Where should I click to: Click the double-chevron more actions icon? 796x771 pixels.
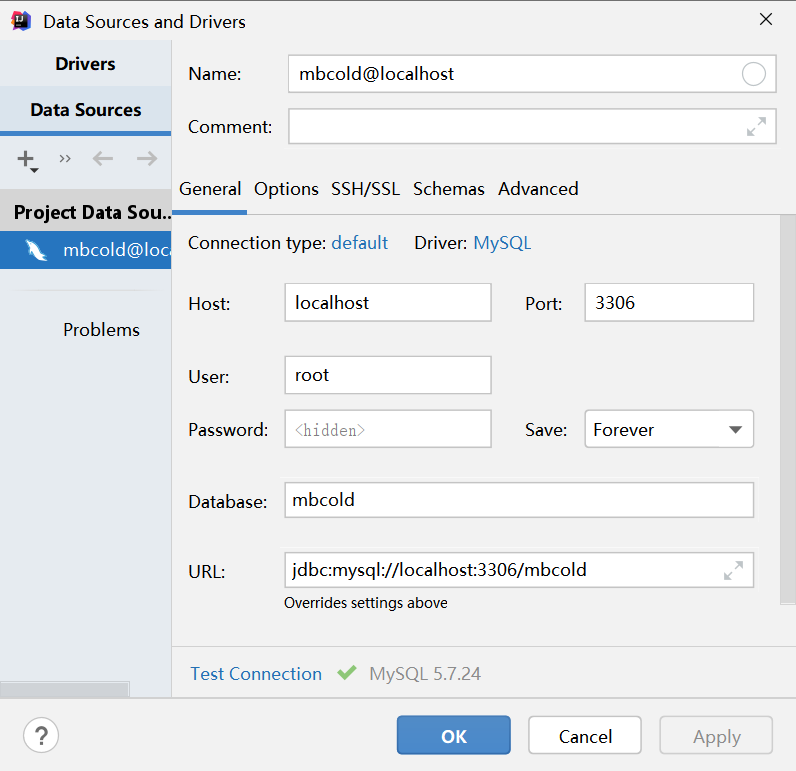(x=65, y=158)
